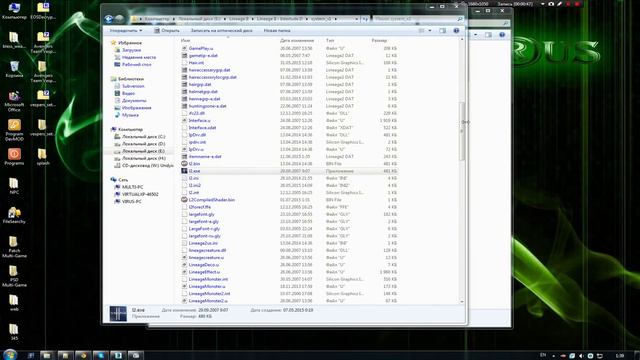The image size is (640, 360).
Task: Open address bar history dropdown arrow
Action: 356,19
